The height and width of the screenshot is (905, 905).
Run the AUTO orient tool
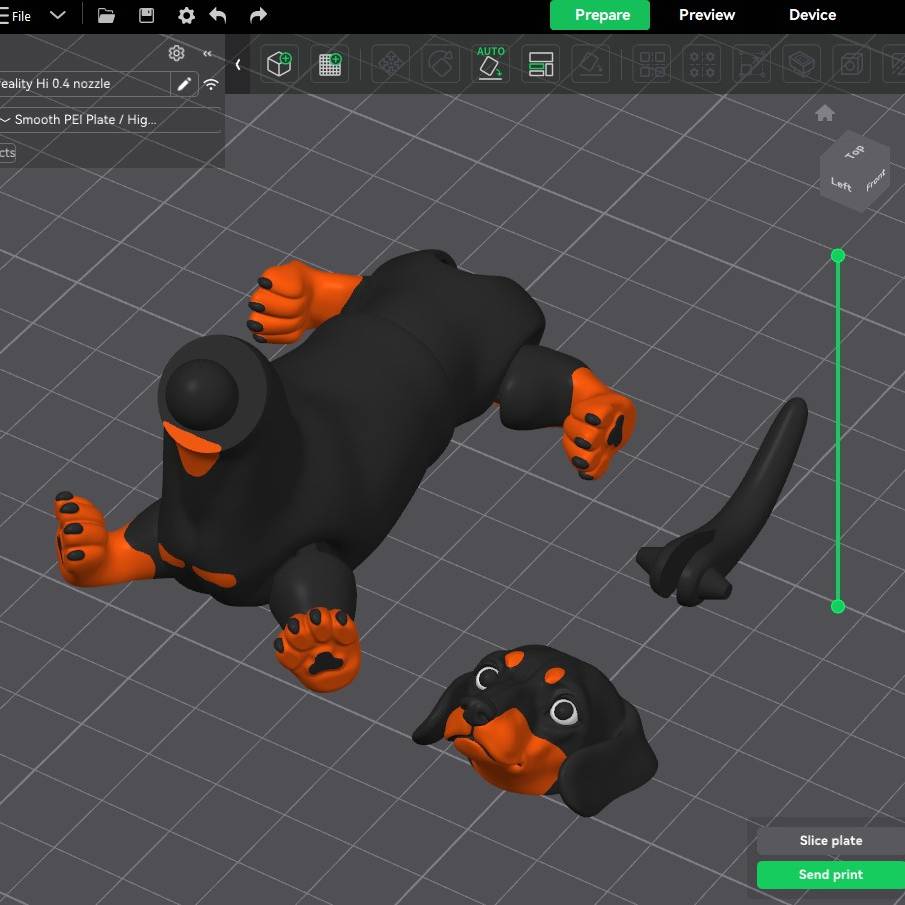click(490, 64)
